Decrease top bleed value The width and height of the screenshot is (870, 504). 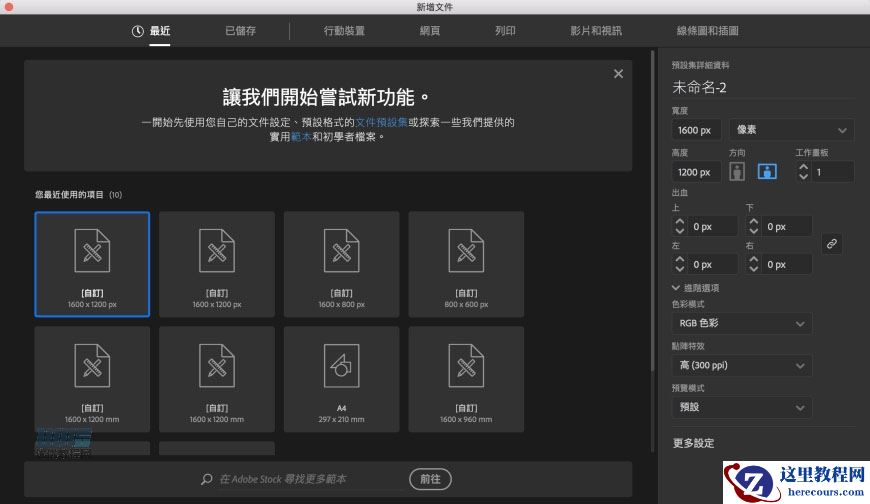coord(680,231)
